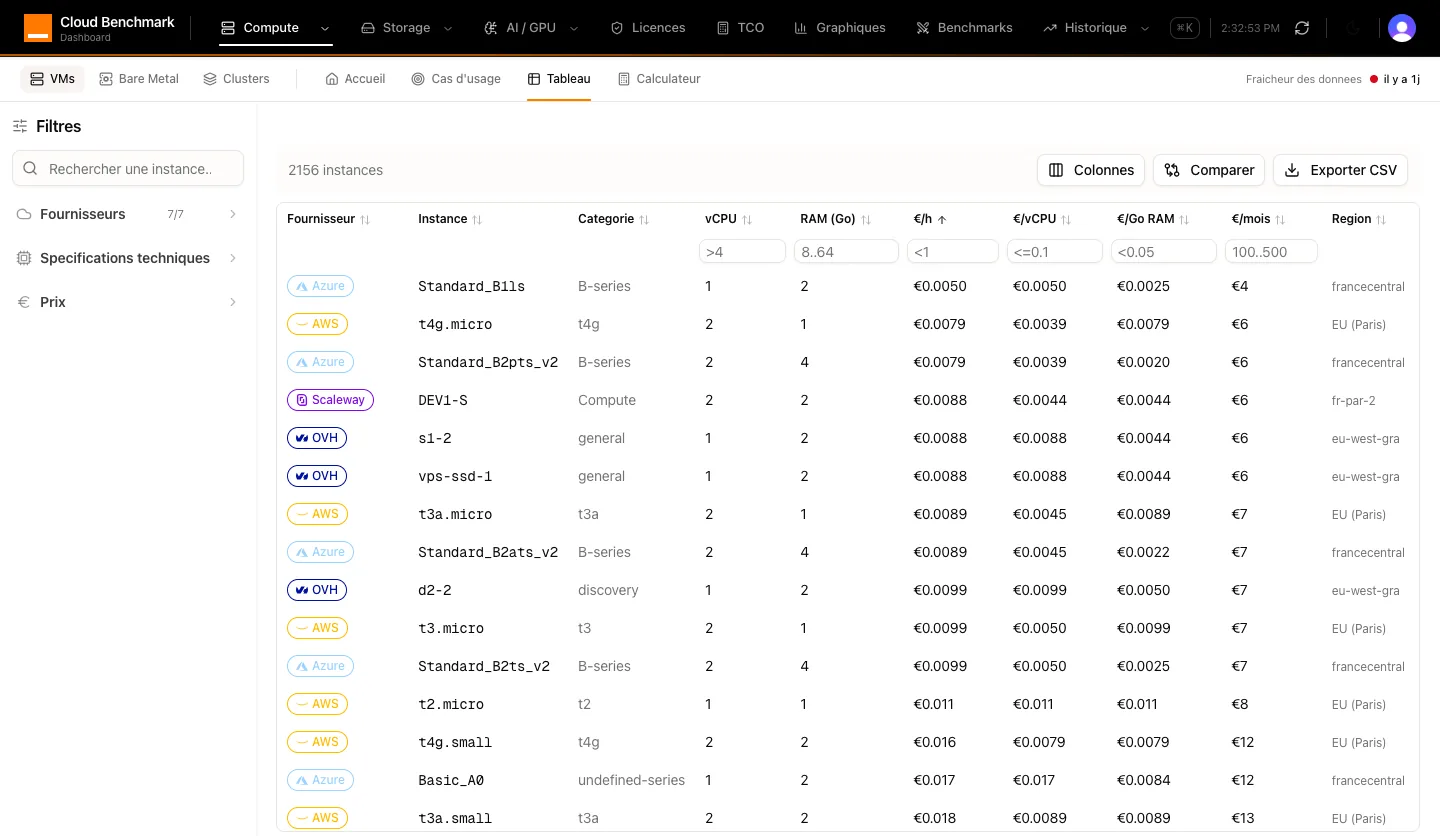
Task: Open the Colonnes column chooser
Action: [x=1091, y=170]
